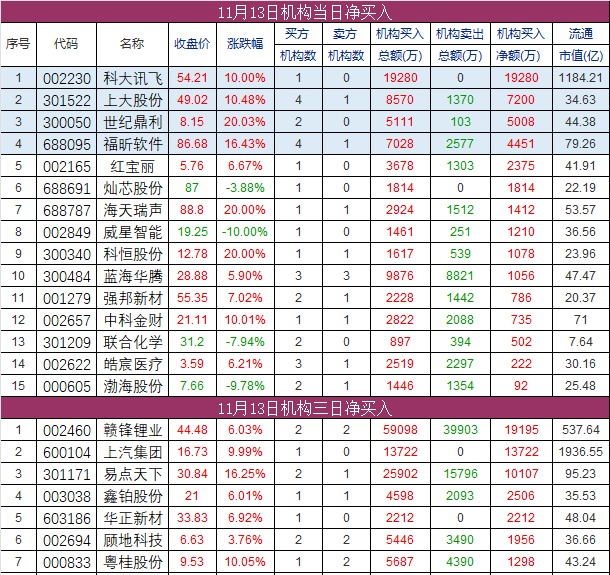Select closing price 3.59

(x=192, y=364)
